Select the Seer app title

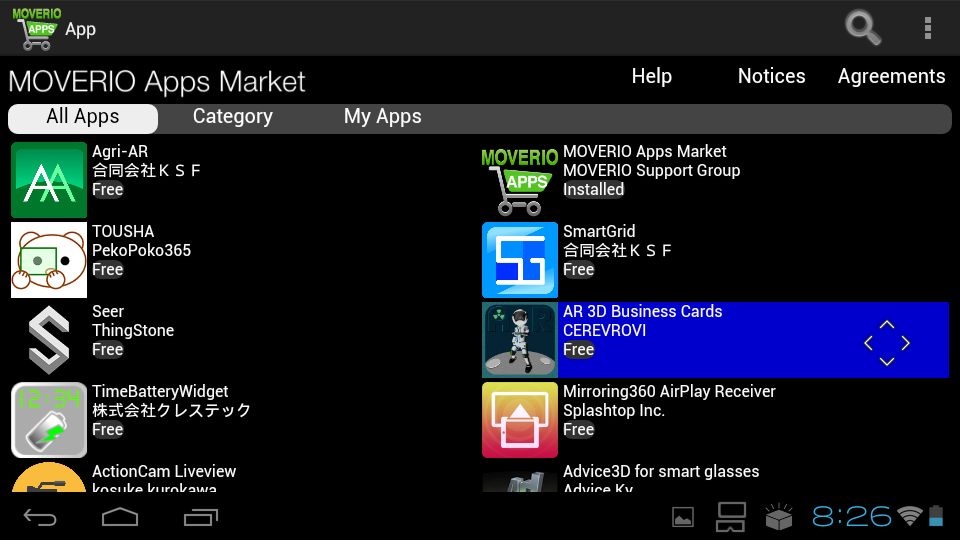pyautogui.click(x=108, y=311)
